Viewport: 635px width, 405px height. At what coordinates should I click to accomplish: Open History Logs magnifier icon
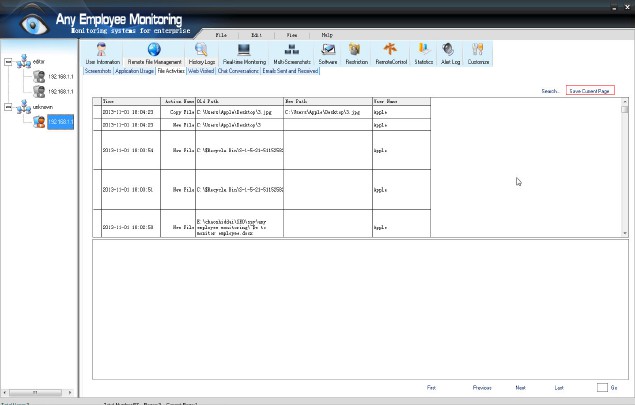pos(201,49)
